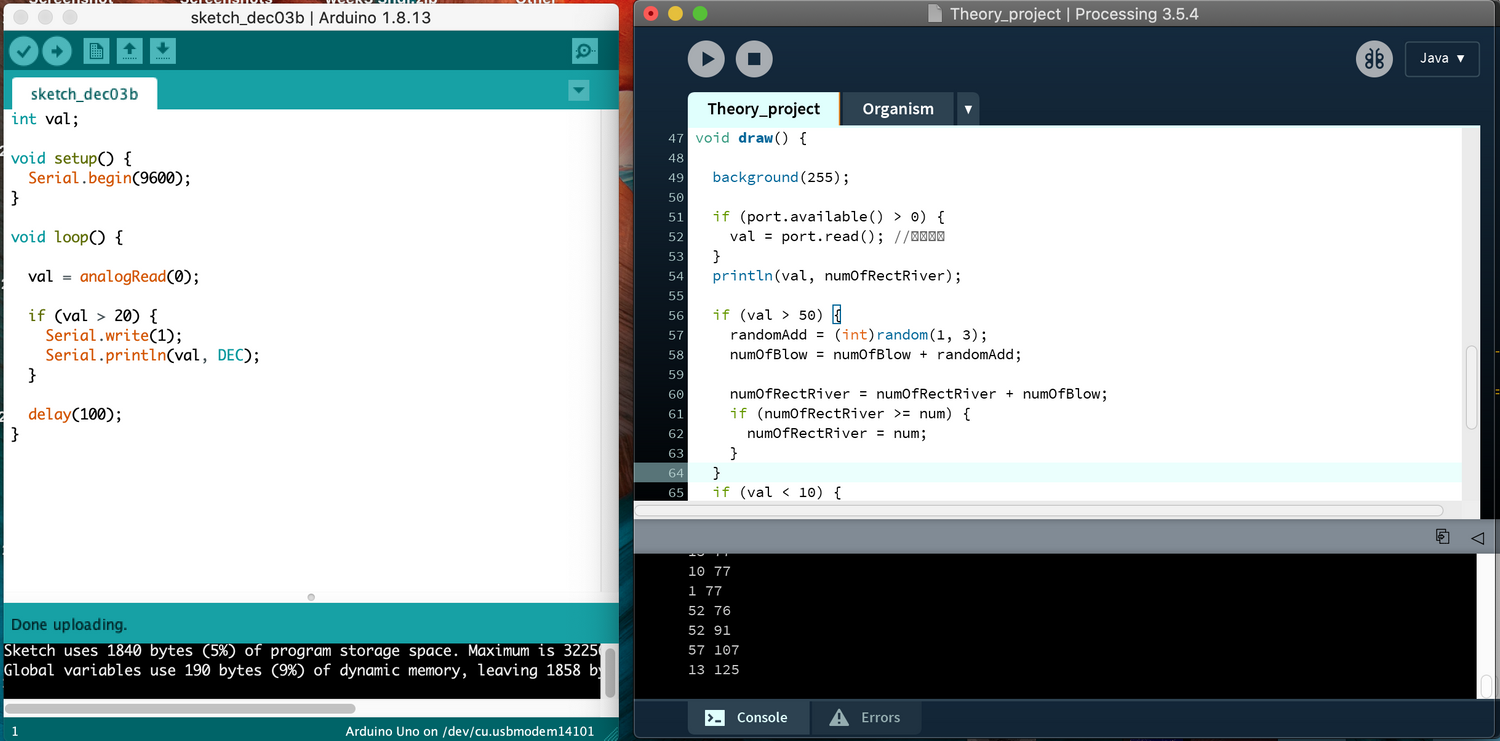Click the Arduino console horizontal scrollbar
The width and height of the screenshot is (1500, 741).
182,708
